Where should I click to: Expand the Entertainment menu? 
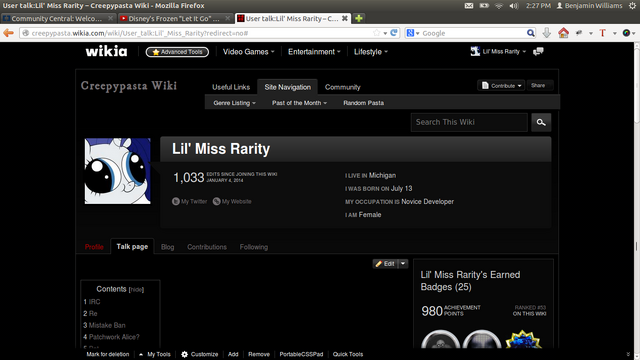[x=314, y=52]
